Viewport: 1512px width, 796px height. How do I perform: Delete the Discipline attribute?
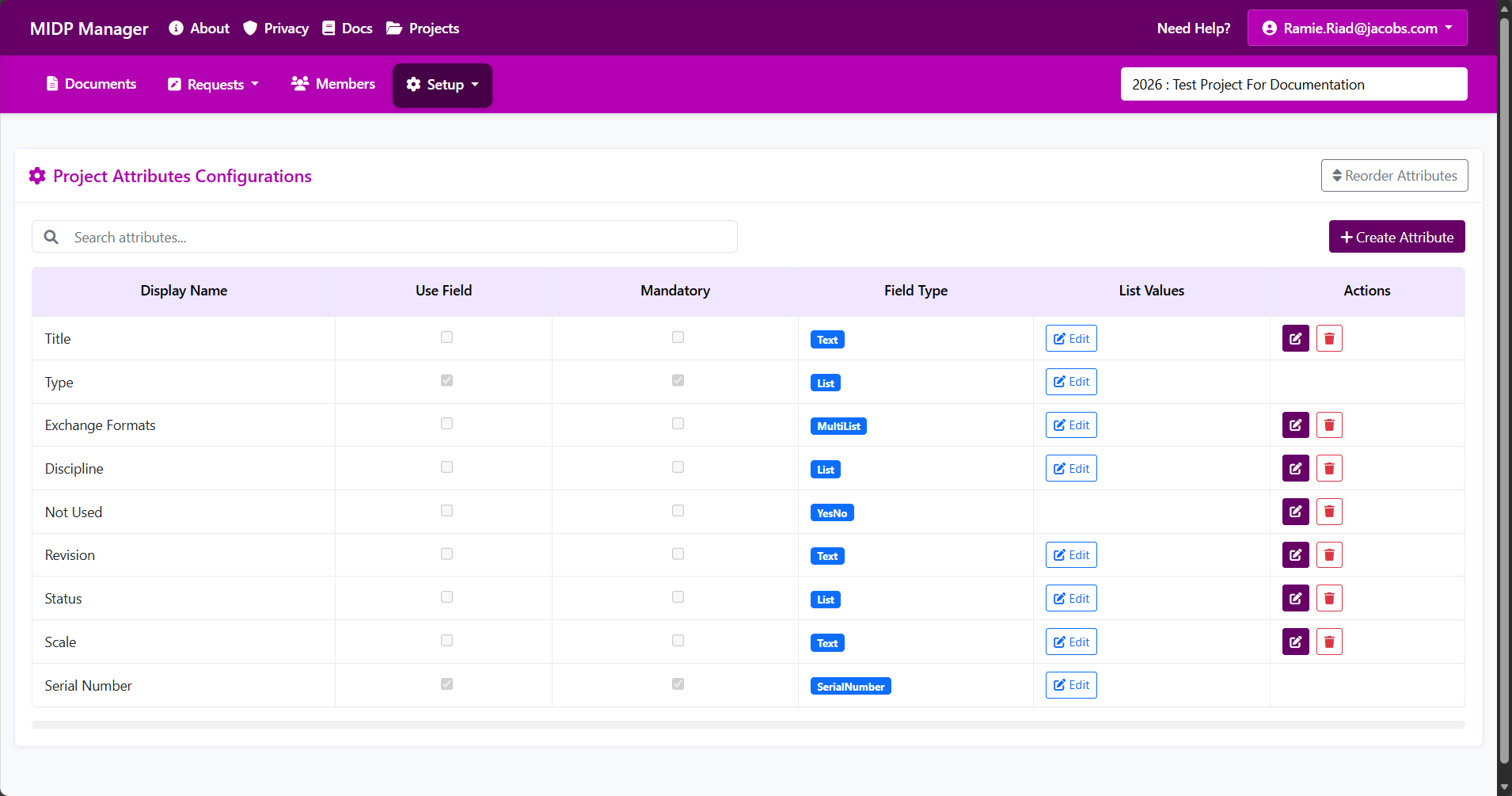tap(1329, 468)
